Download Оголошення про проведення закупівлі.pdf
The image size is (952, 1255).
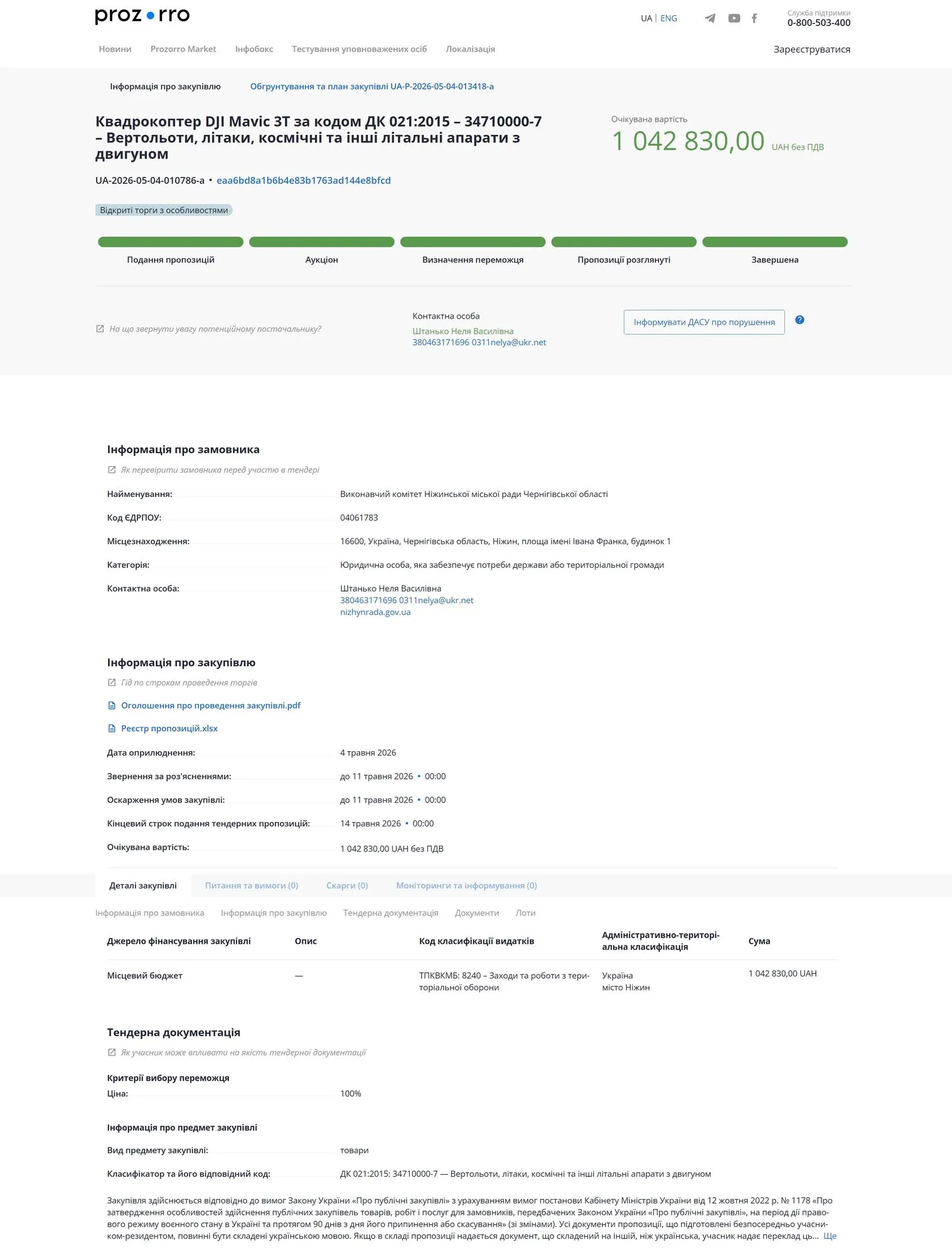click(211, 705)
